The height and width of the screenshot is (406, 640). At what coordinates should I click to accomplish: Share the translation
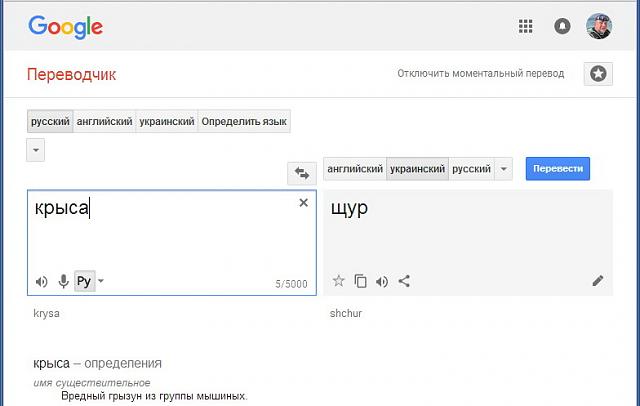tap(404, 281)
